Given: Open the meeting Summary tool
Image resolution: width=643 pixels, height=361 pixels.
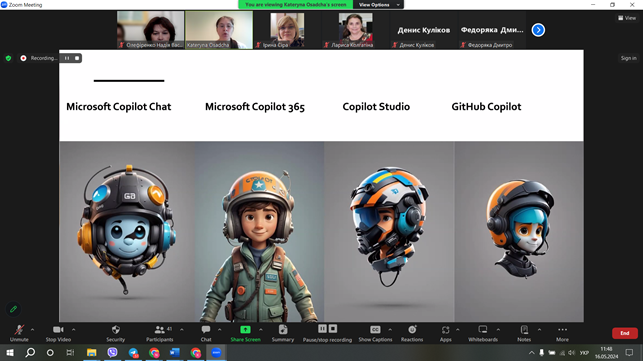Looking at the screenshot, I should (283, 333).
